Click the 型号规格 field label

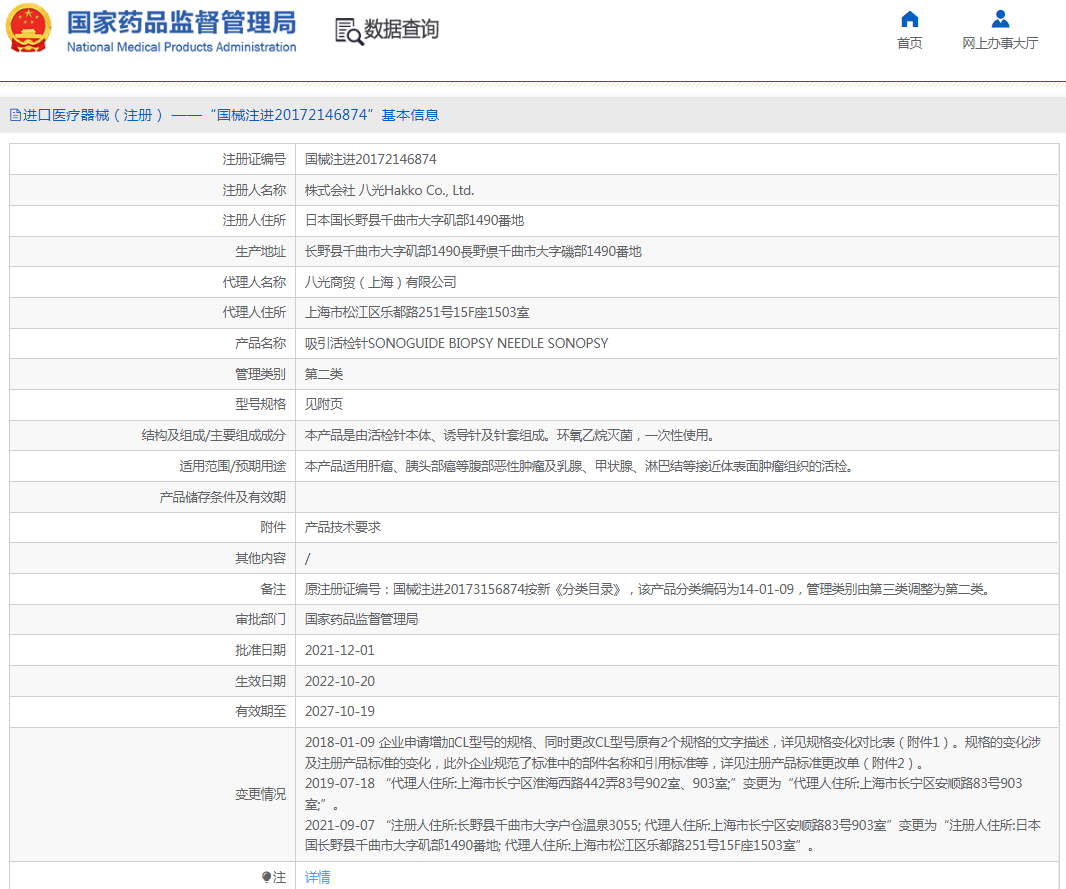point(260,404)
